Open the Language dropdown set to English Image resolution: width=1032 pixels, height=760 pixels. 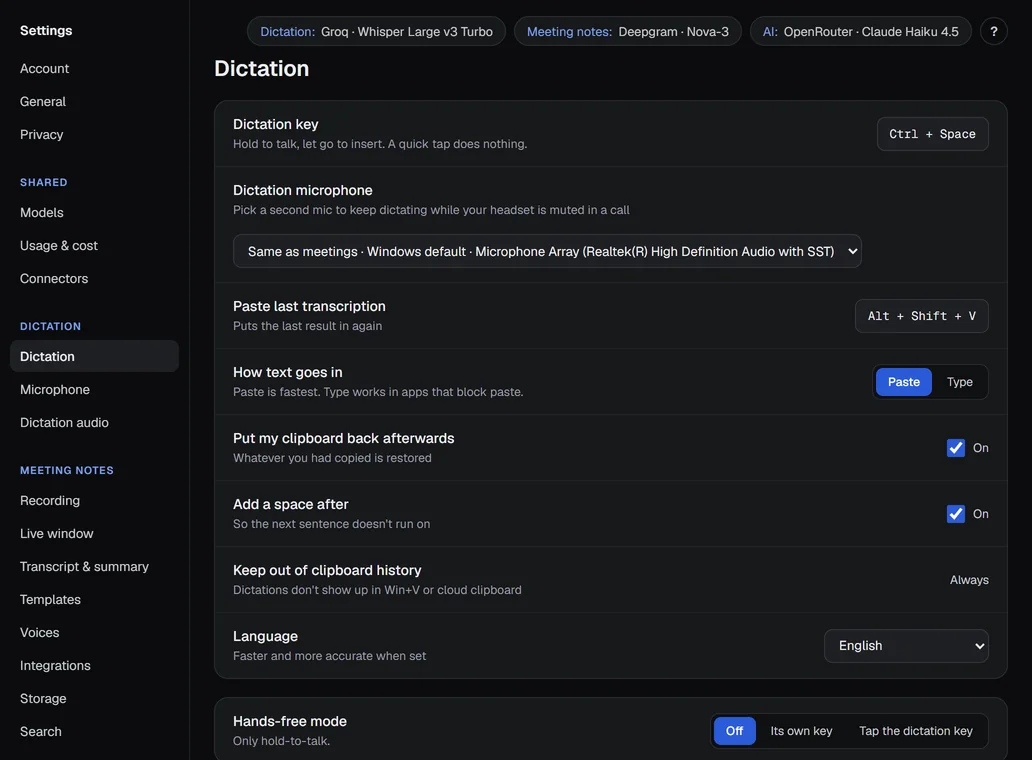click(906, 646)
